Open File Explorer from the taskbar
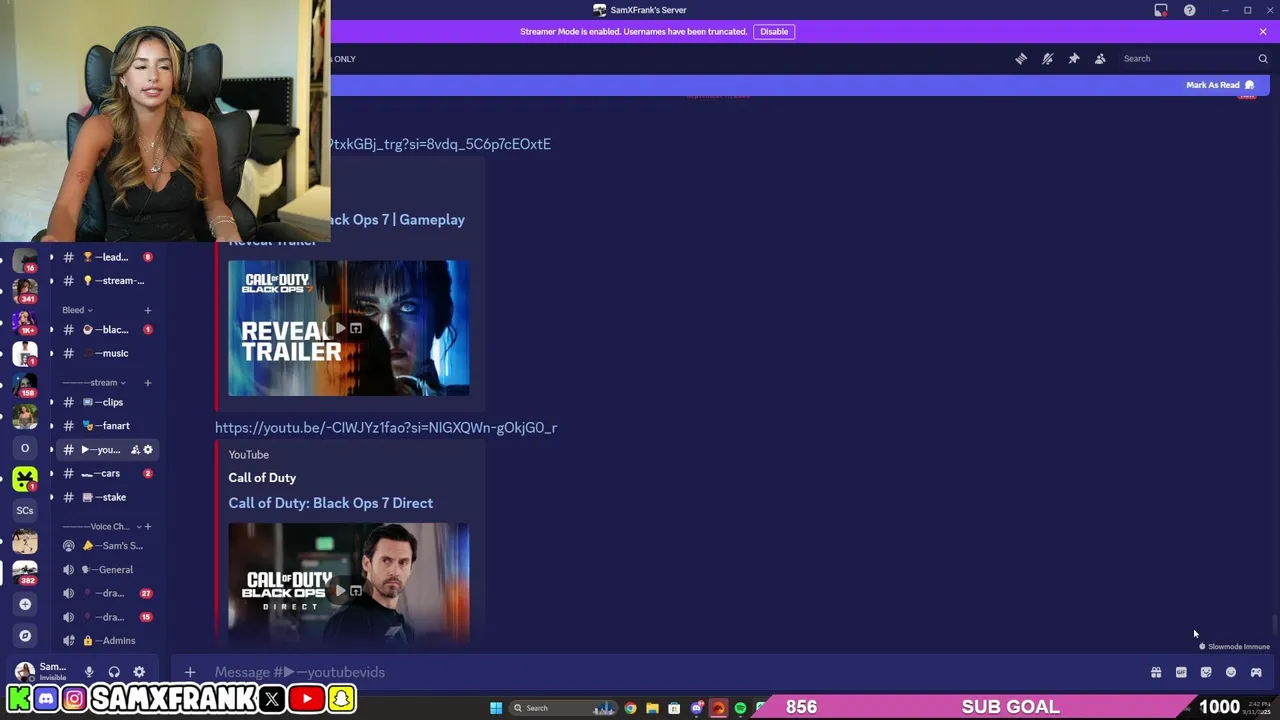Image resolution: width=1280 pixels, height=720 pixels. coord(652,708)
